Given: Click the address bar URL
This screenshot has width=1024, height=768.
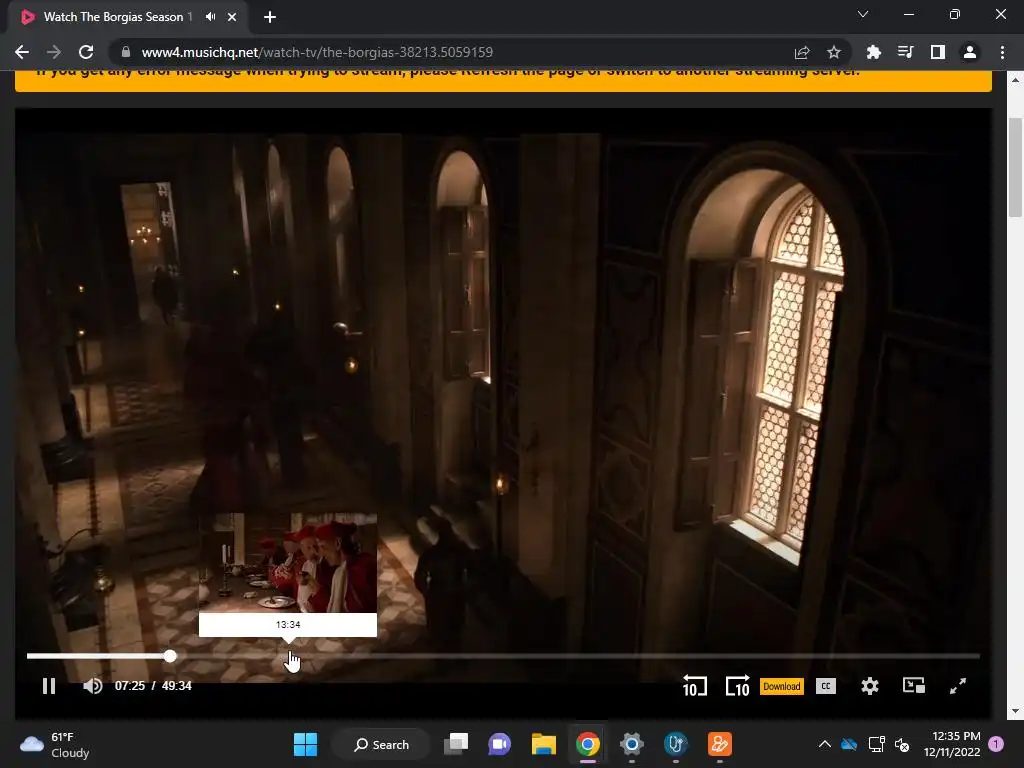Looking at the screenshot, I should [317, 52].
